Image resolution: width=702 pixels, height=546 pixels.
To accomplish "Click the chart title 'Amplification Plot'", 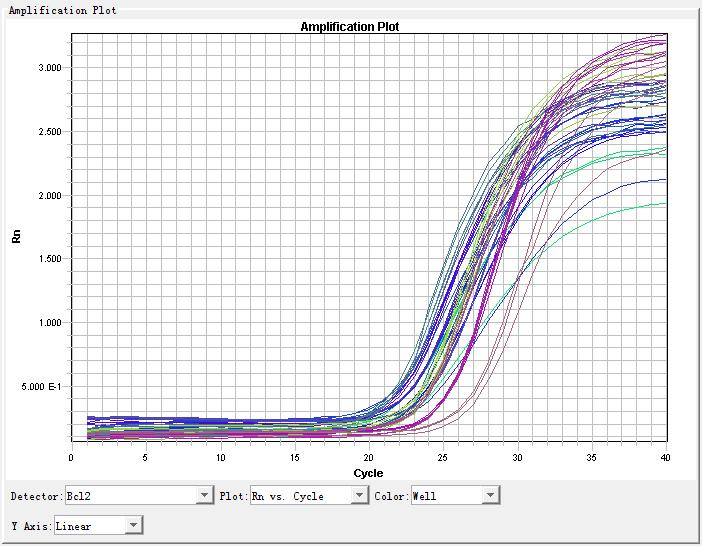I will coord(350,27).
